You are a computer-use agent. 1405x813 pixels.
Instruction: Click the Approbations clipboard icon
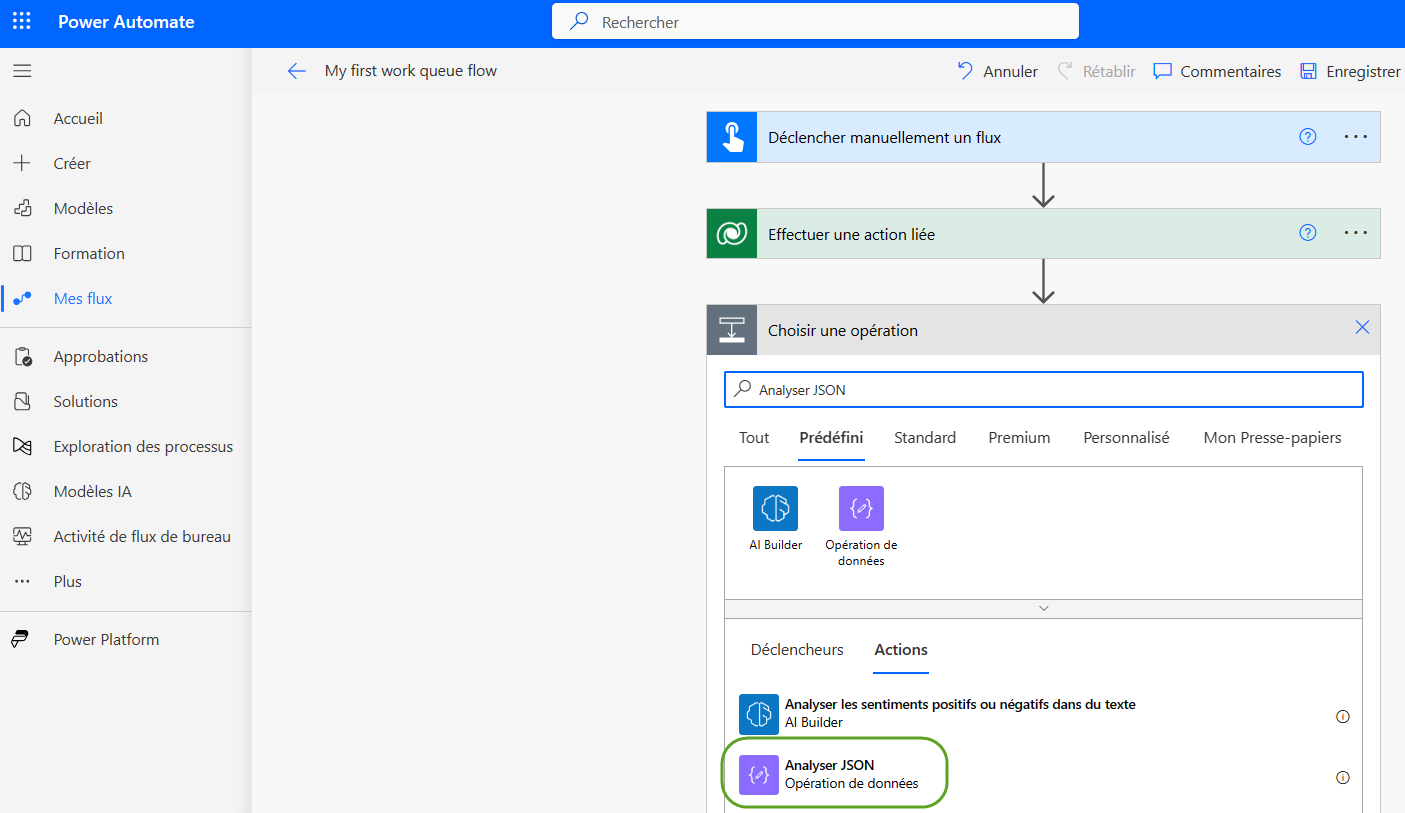click(x=22, y=356)
